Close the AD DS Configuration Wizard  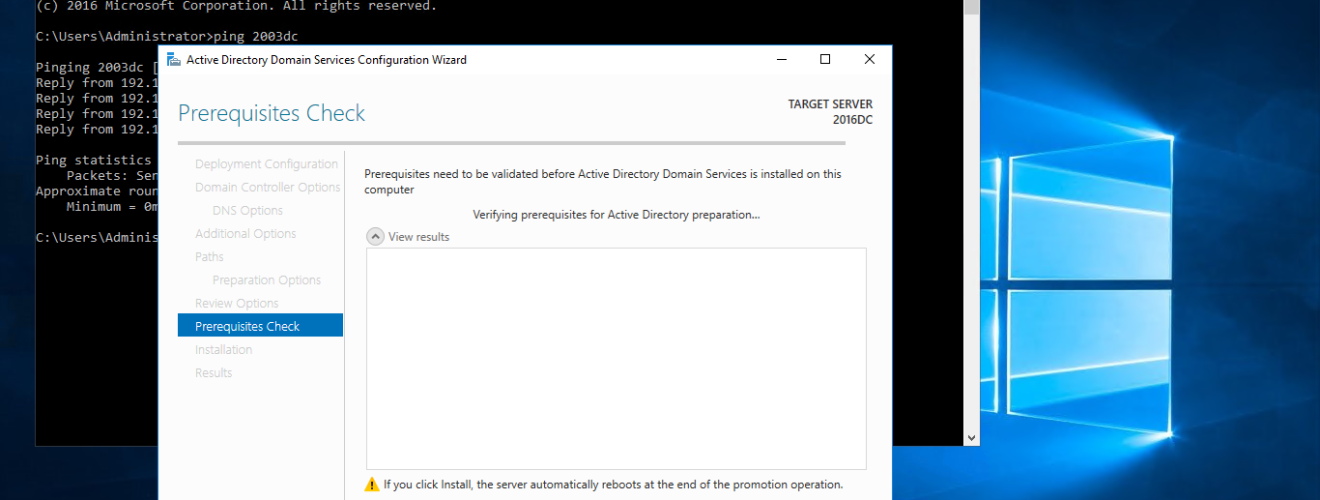pos(870,59)
